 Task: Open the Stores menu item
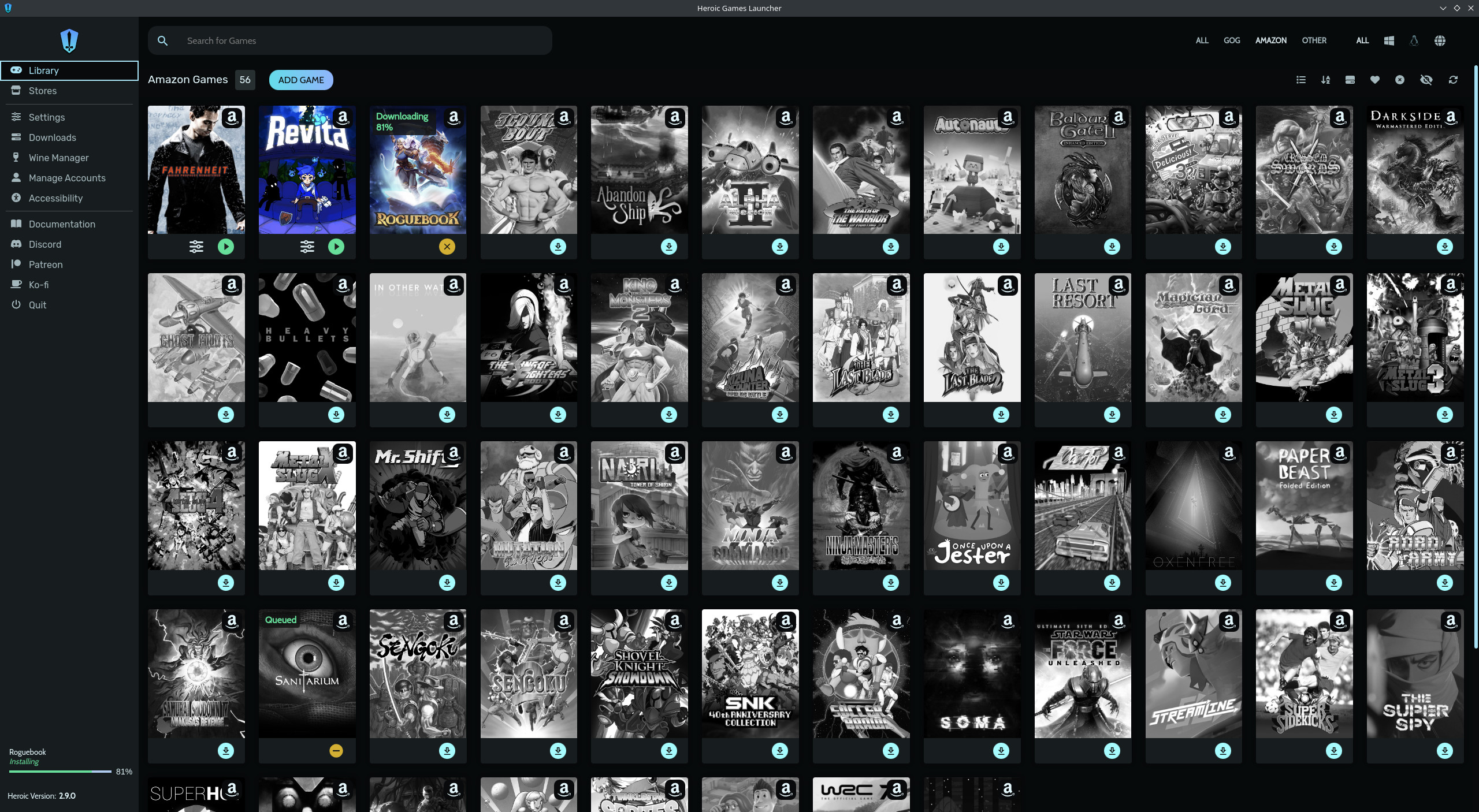(42, 91)
